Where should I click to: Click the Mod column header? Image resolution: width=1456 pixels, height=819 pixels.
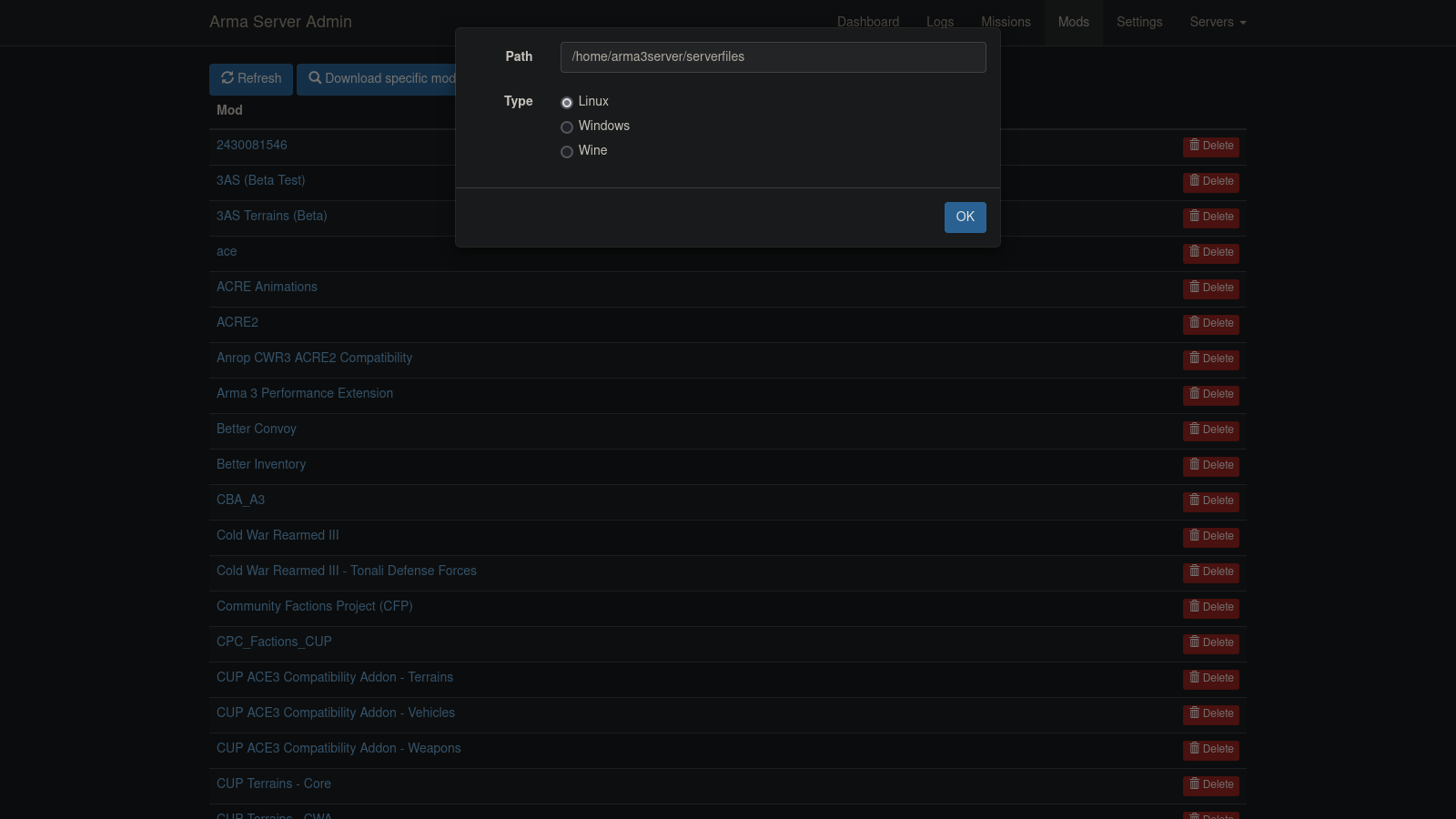(x=229, y=110)
